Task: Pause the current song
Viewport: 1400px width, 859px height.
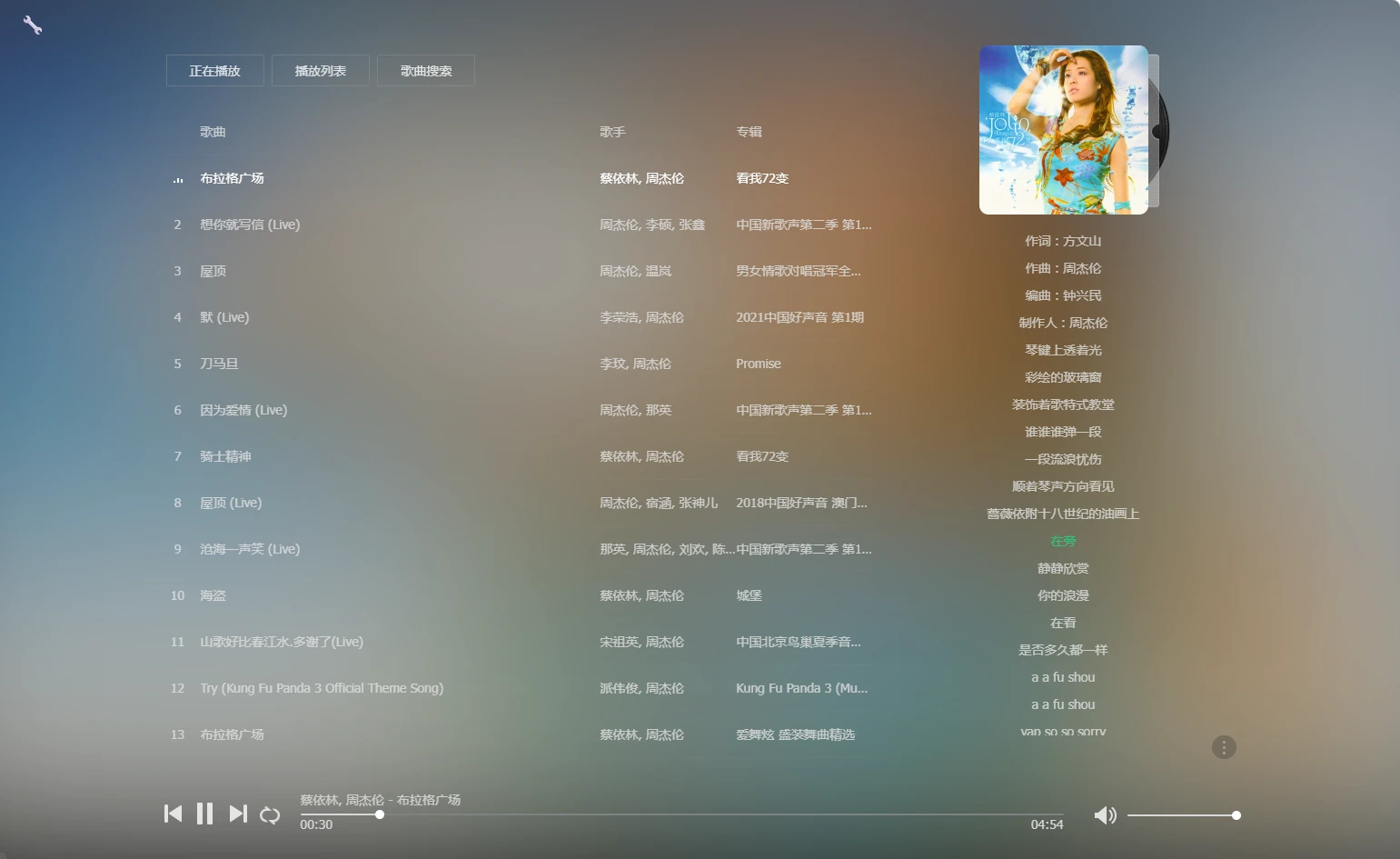Action: click(x=205, y=814)
